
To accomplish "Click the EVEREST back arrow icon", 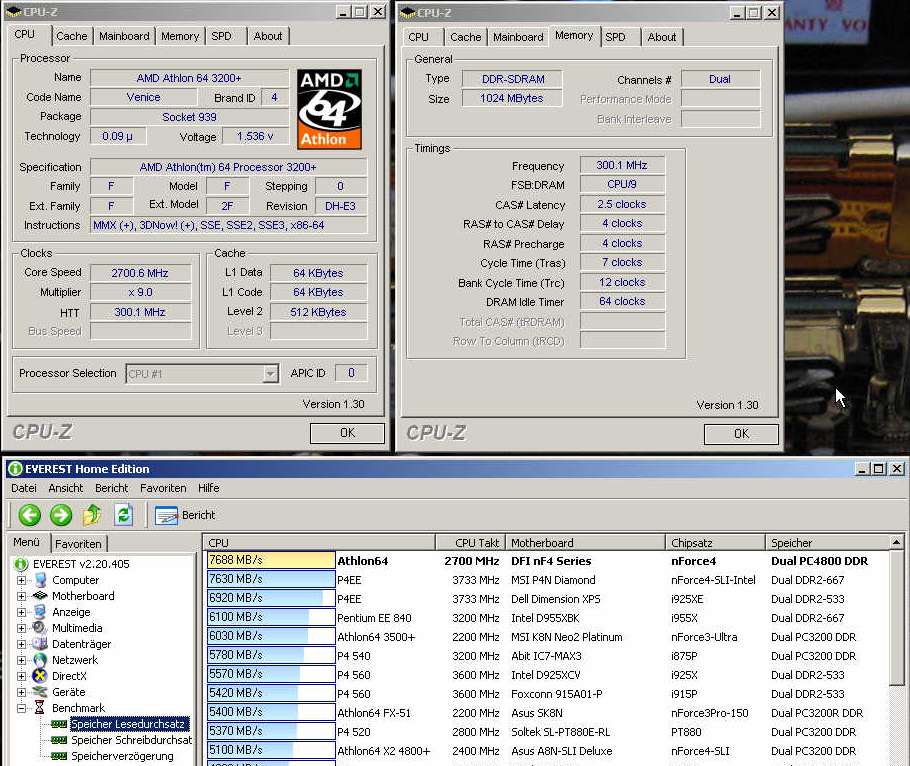I will pos(30,515).
